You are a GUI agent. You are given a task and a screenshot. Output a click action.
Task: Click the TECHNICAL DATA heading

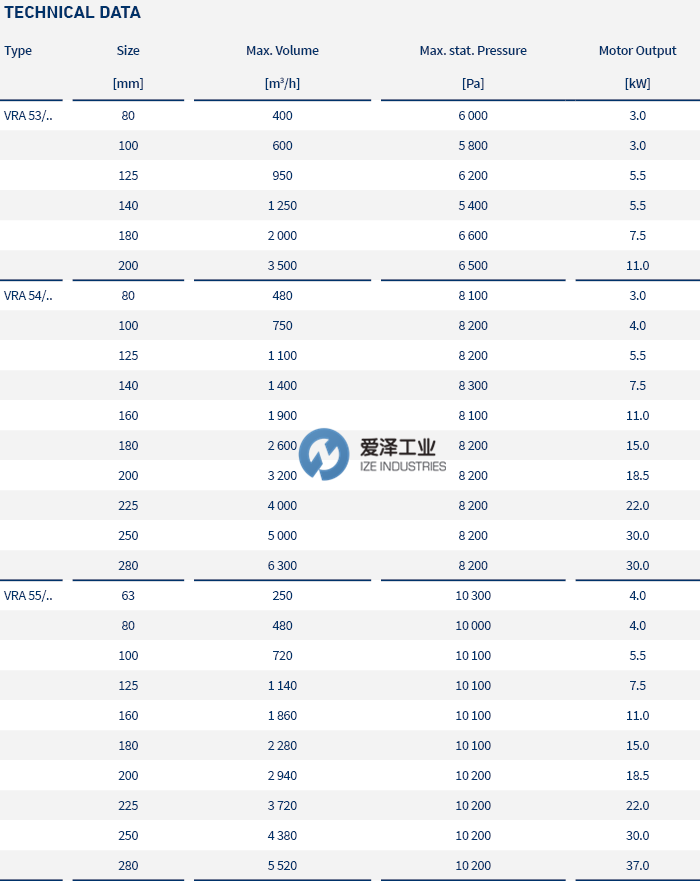click(x=72, y=13)
